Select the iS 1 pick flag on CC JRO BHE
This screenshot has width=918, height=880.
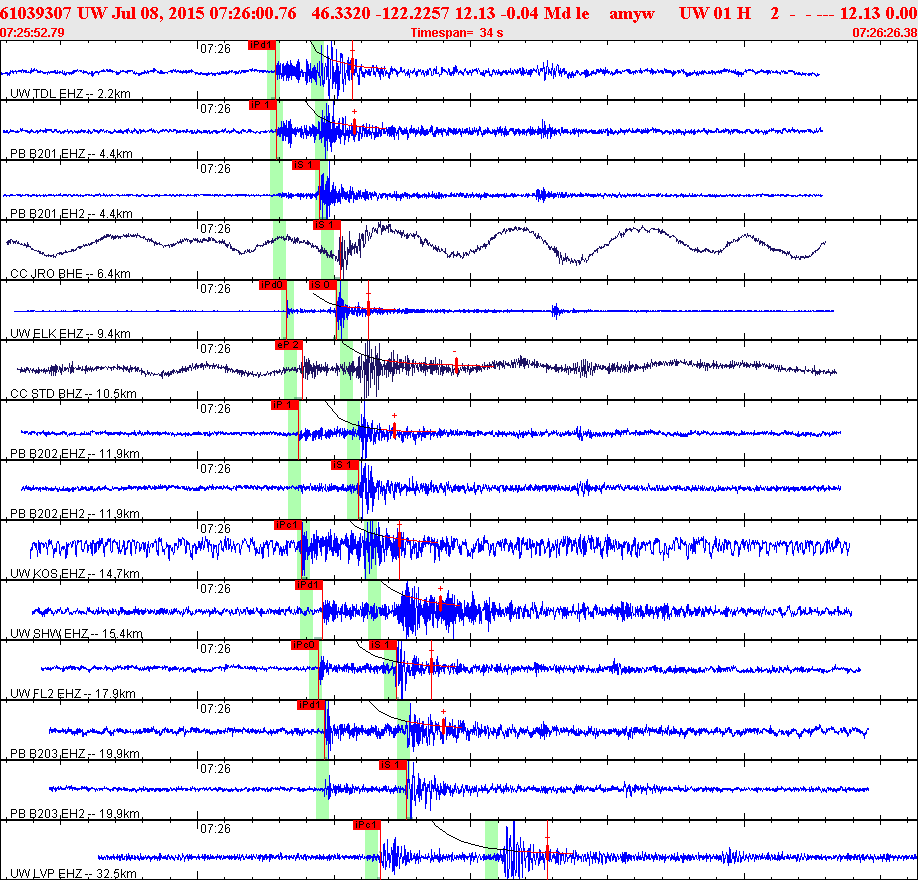pos(327,225)
